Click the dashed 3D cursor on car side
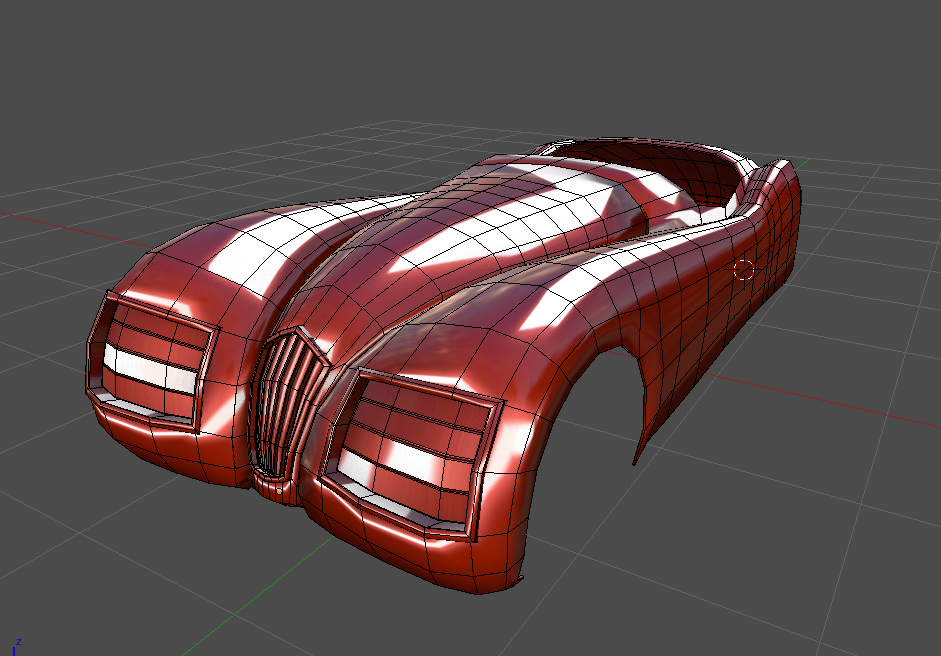 coord(744,270)
